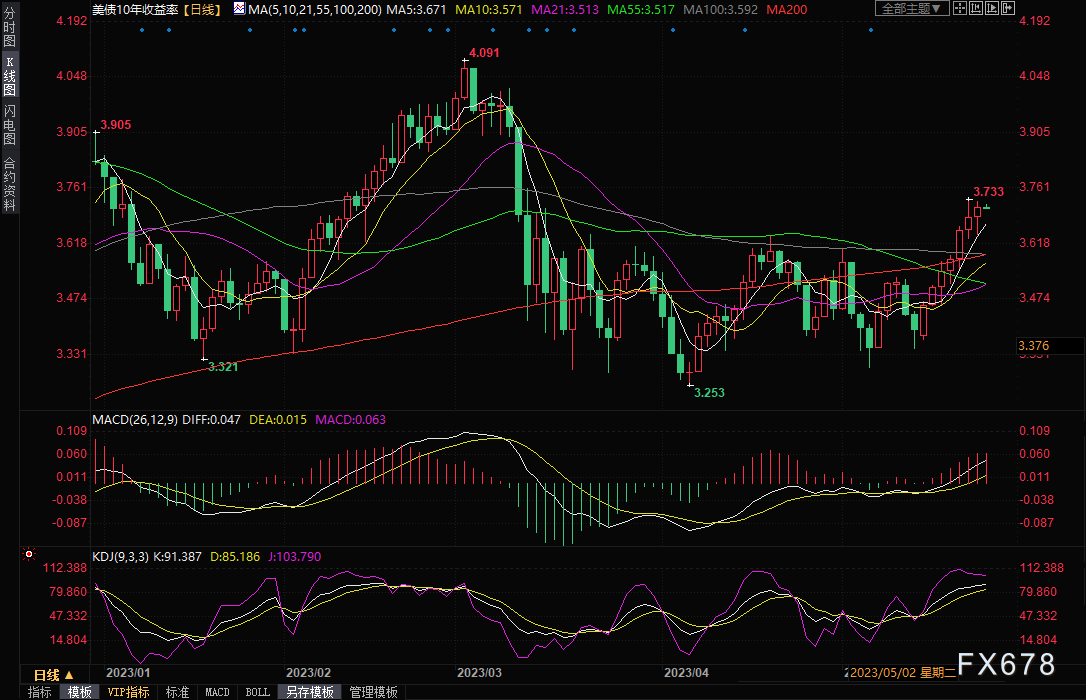The image size is (1086, 700).
Task: Click the 3.376 price label on right axis
Action: coord(1034,346)
